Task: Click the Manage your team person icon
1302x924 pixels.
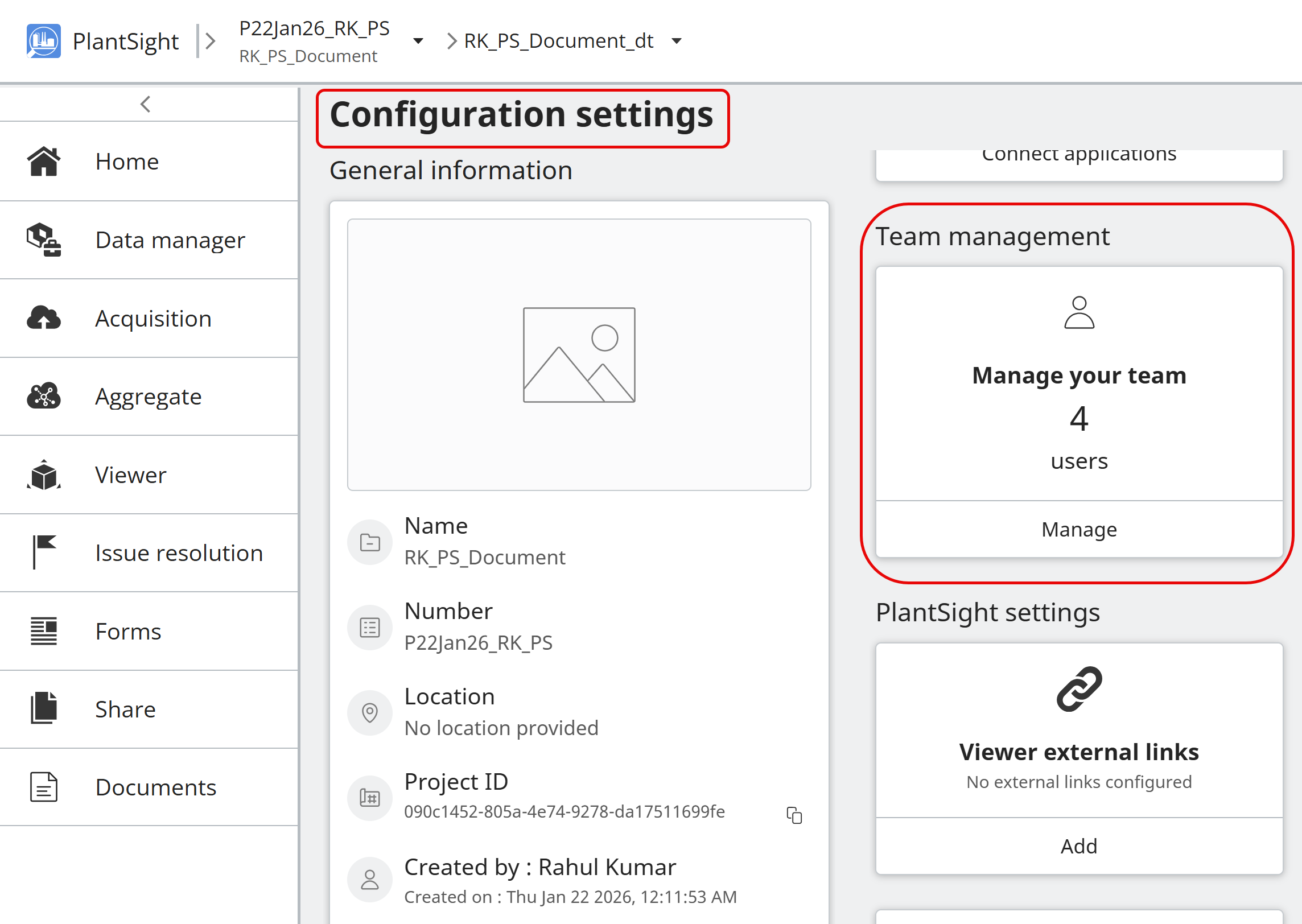Action: (x=1078, y=312)
